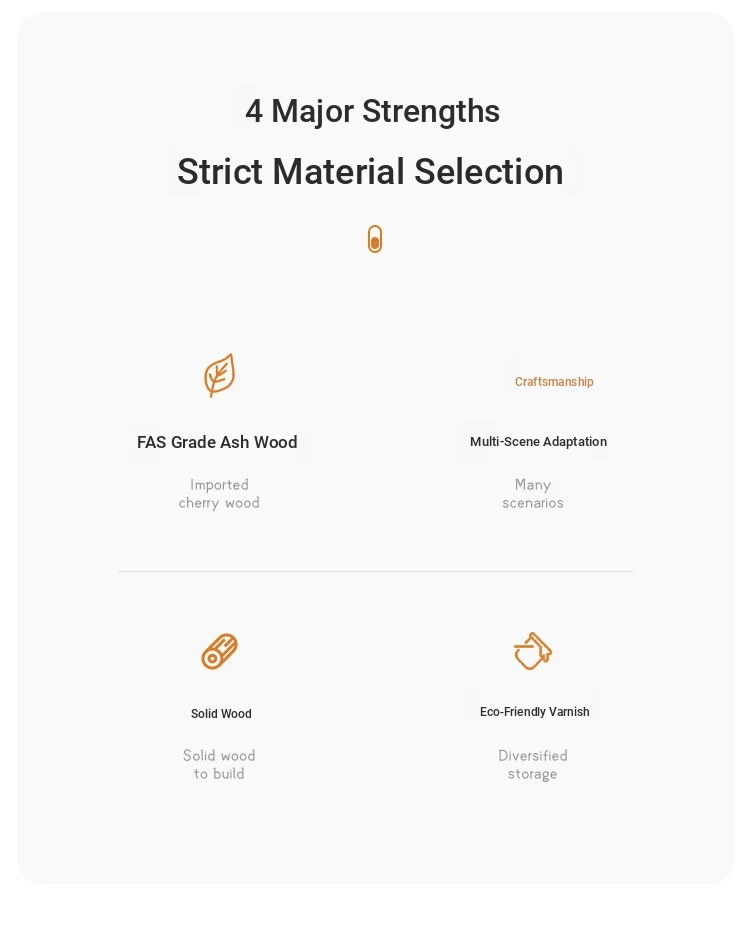Click the 4 Major Strengths title
750x947 pixels.
[373, 111]
